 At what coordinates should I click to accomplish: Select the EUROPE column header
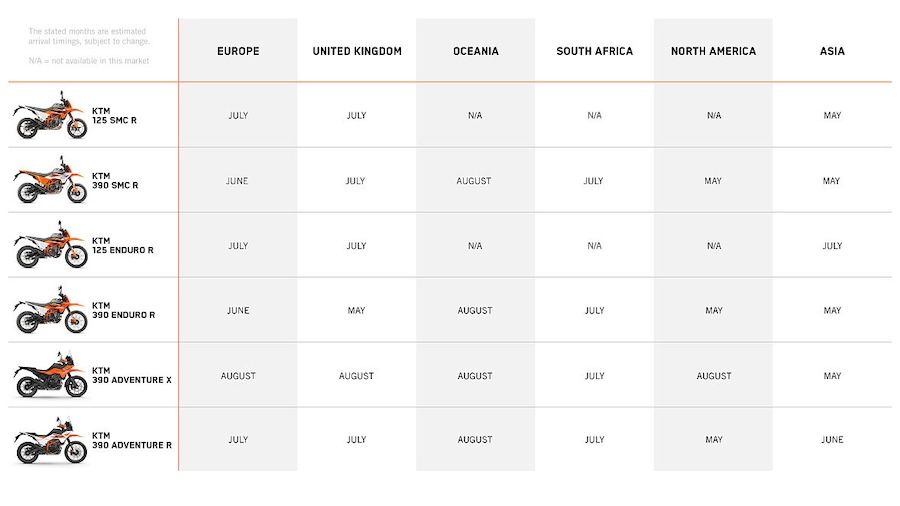238,51
